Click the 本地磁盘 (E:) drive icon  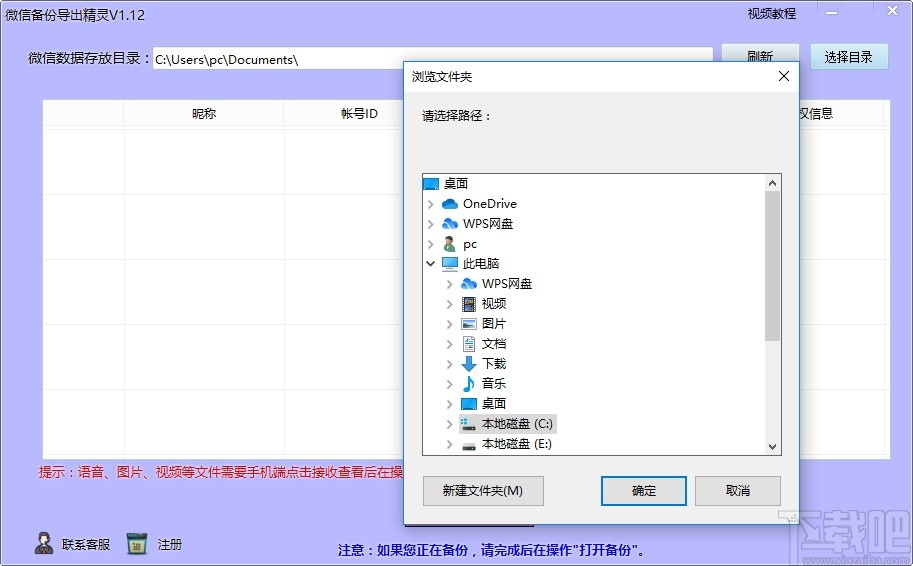(469, 445)
